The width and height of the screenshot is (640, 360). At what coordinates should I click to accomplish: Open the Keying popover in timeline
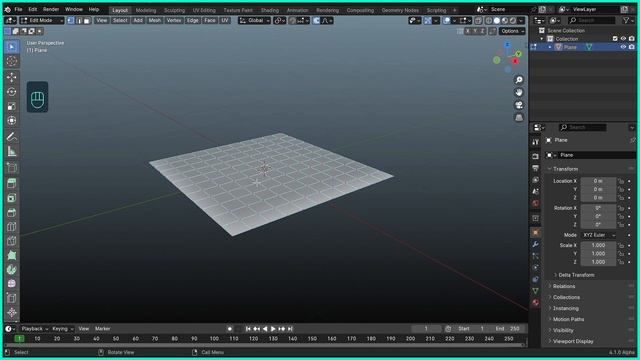tap(62, 329)
